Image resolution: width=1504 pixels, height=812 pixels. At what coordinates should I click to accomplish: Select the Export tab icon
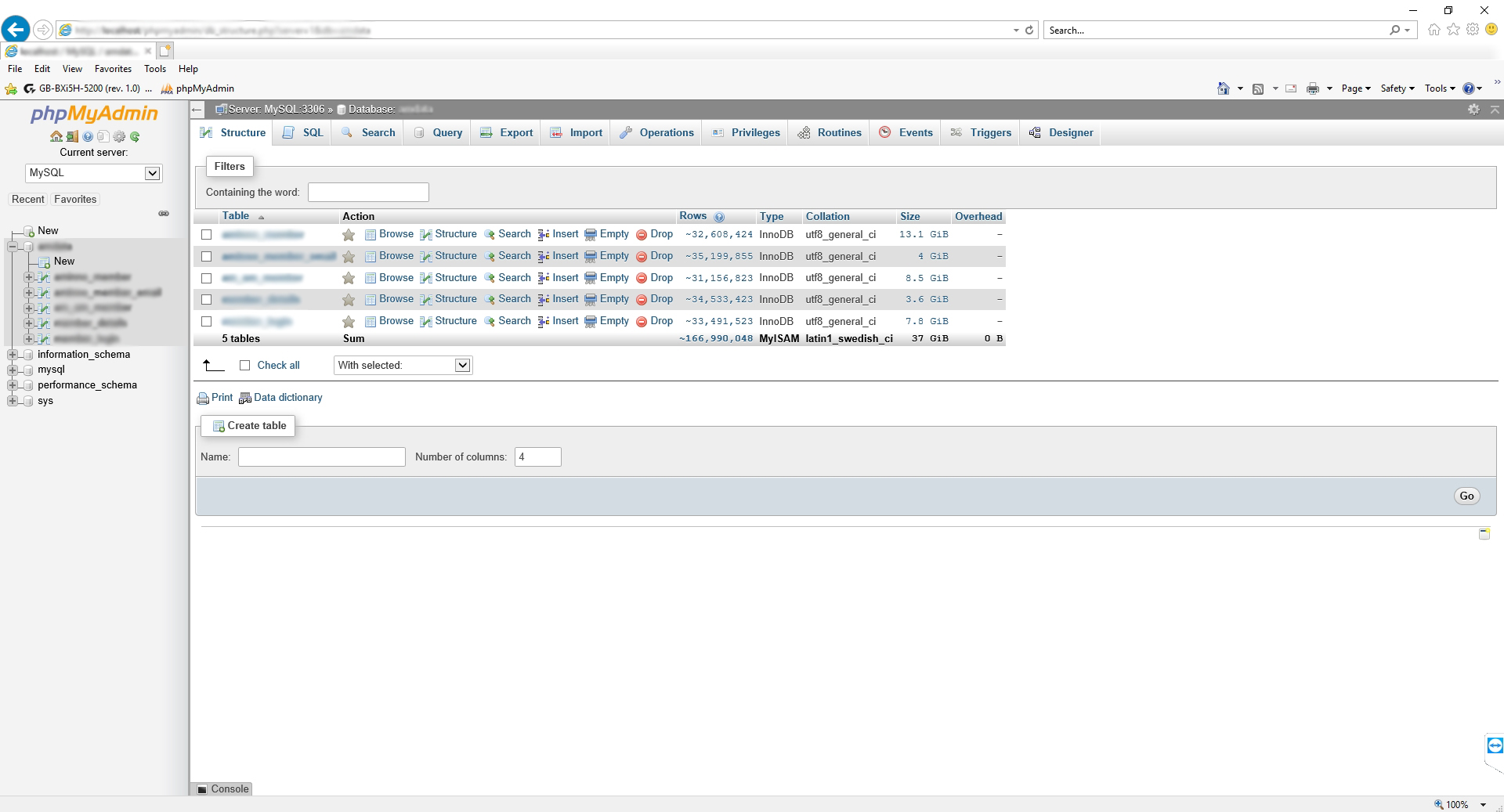pyautogui.click(x=487, y=132)
